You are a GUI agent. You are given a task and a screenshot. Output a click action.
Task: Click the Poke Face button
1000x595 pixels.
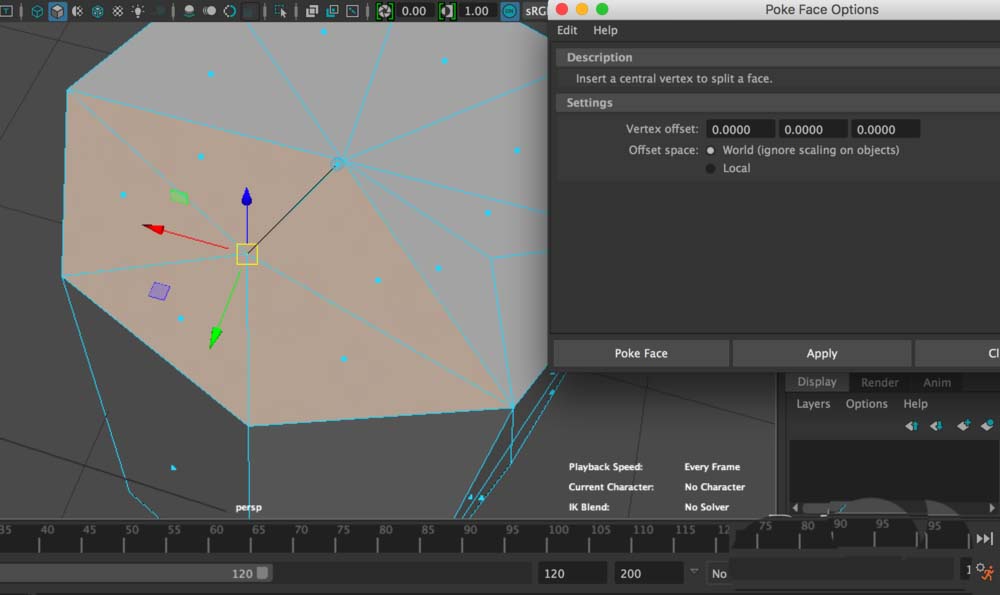pos(641,353)
